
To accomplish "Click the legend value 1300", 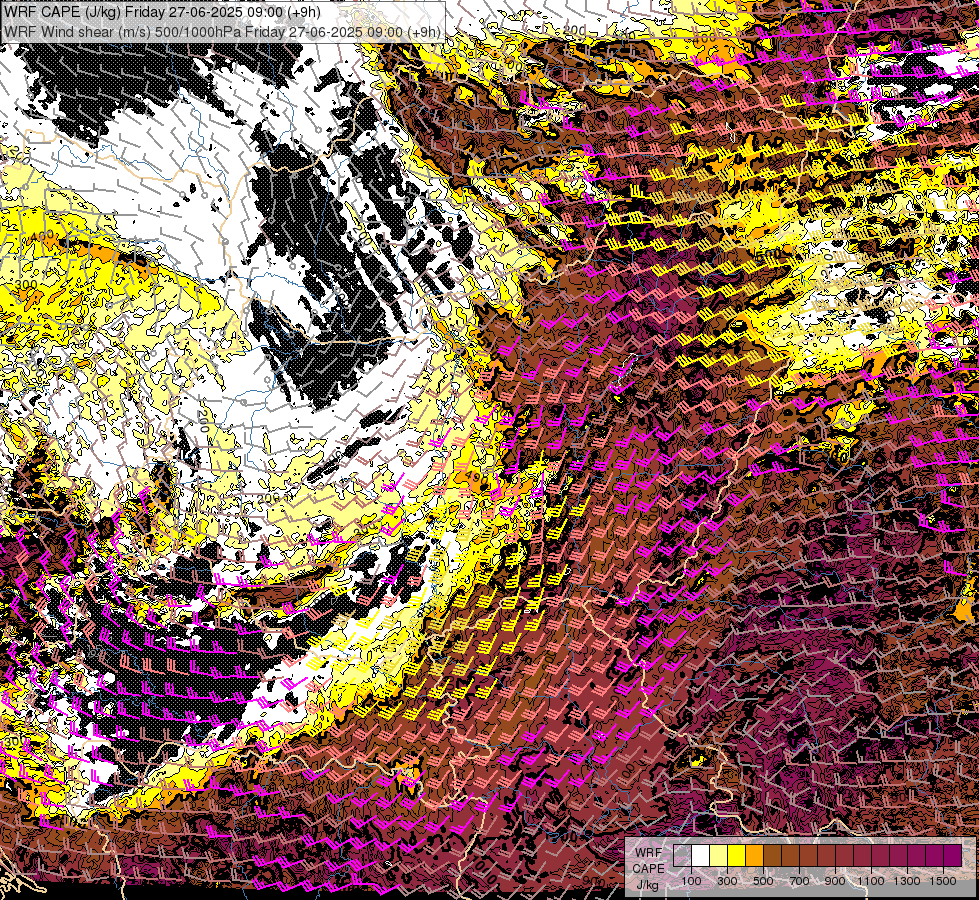I will (907, 881).
